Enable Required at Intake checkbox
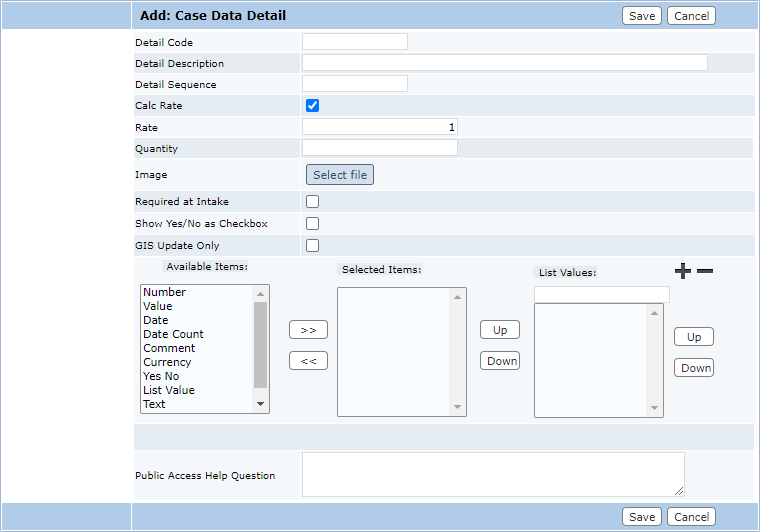Viewport: 760px width, 532px height. pyautogui.click(x=312, y=202)
